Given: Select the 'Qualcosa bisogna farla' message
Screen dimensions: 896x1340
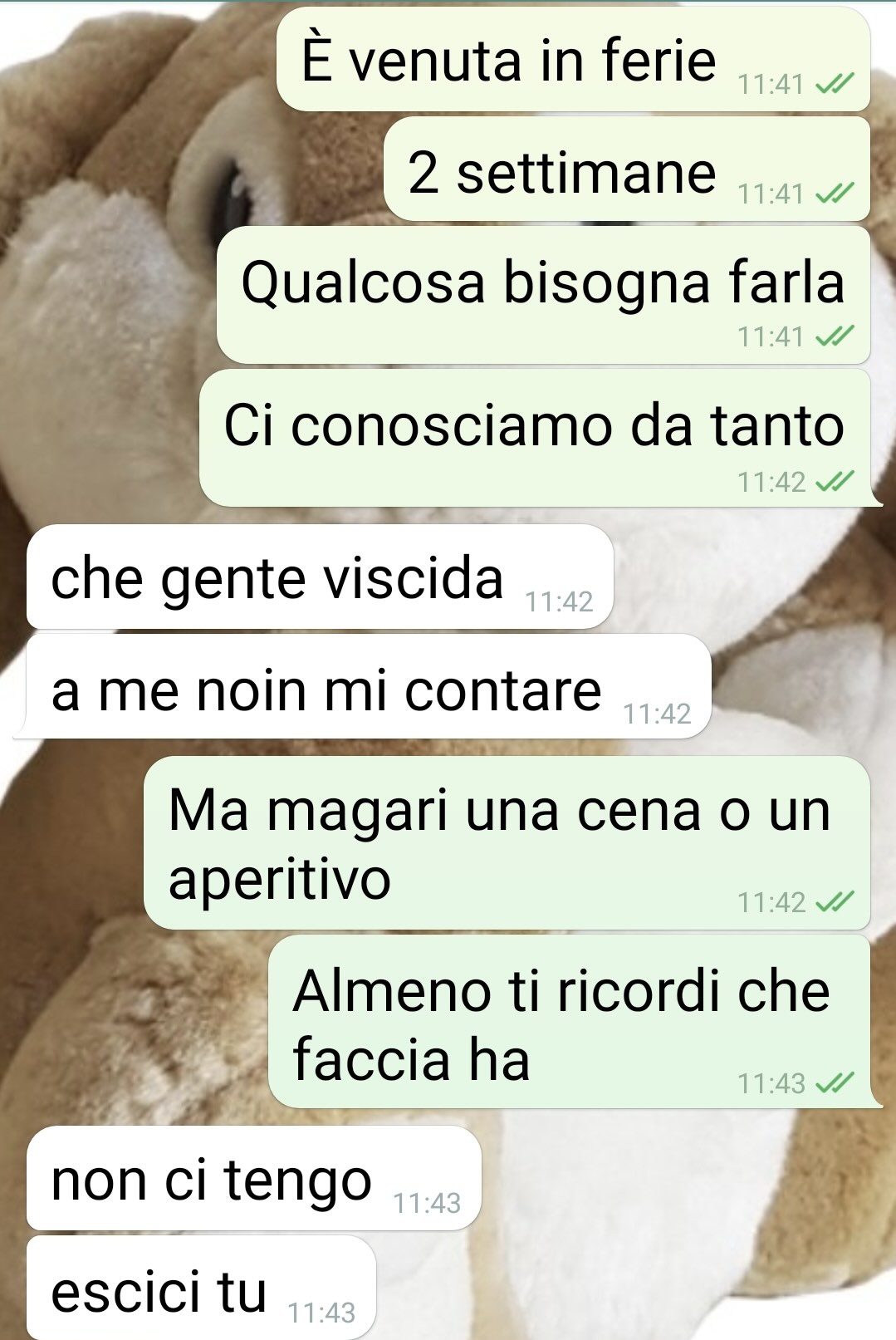Looking at the screenshot, I should (543, 295).
